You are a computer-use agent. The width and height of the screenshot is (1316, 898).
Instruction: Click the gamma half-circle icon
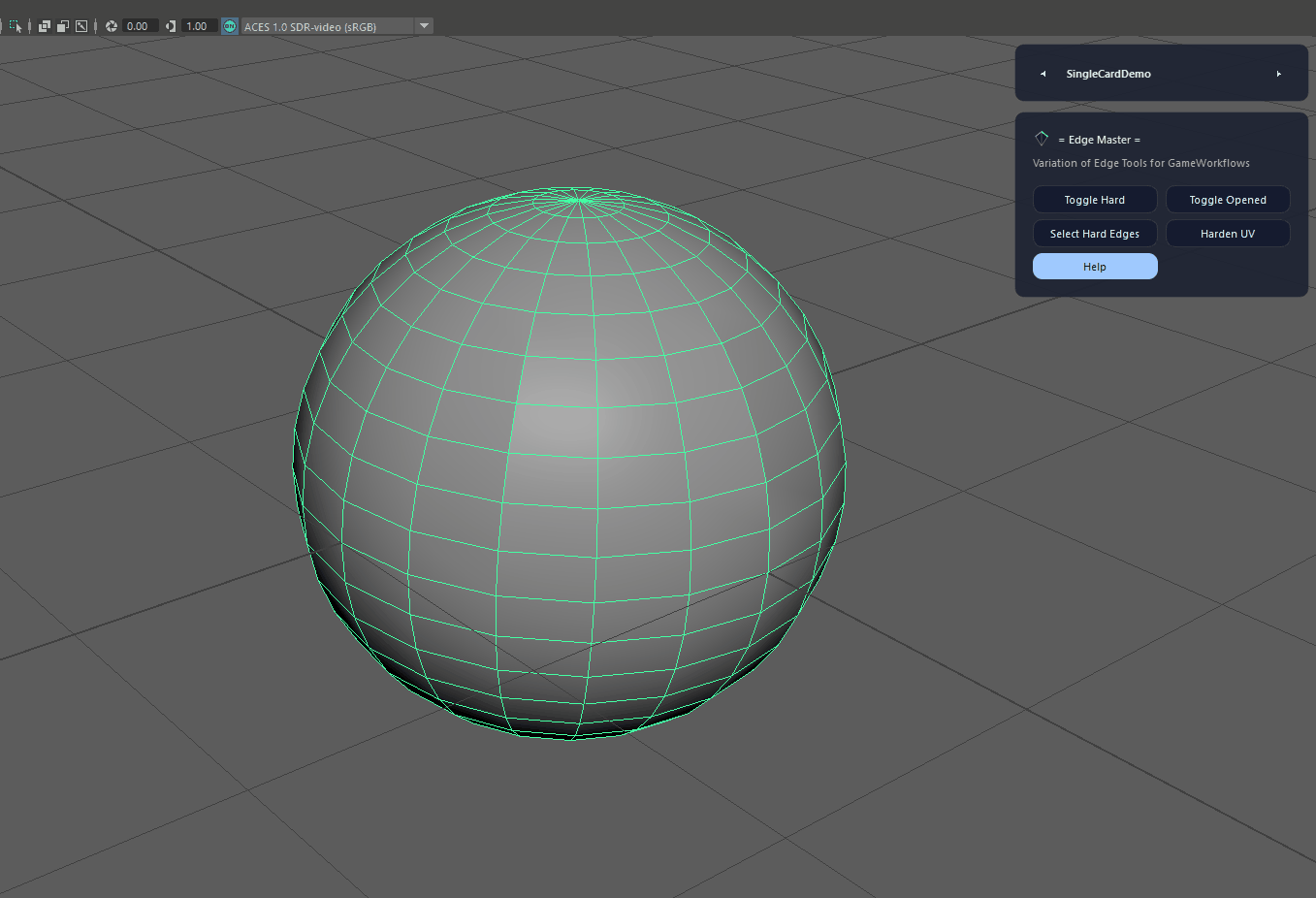click(171, 26)
